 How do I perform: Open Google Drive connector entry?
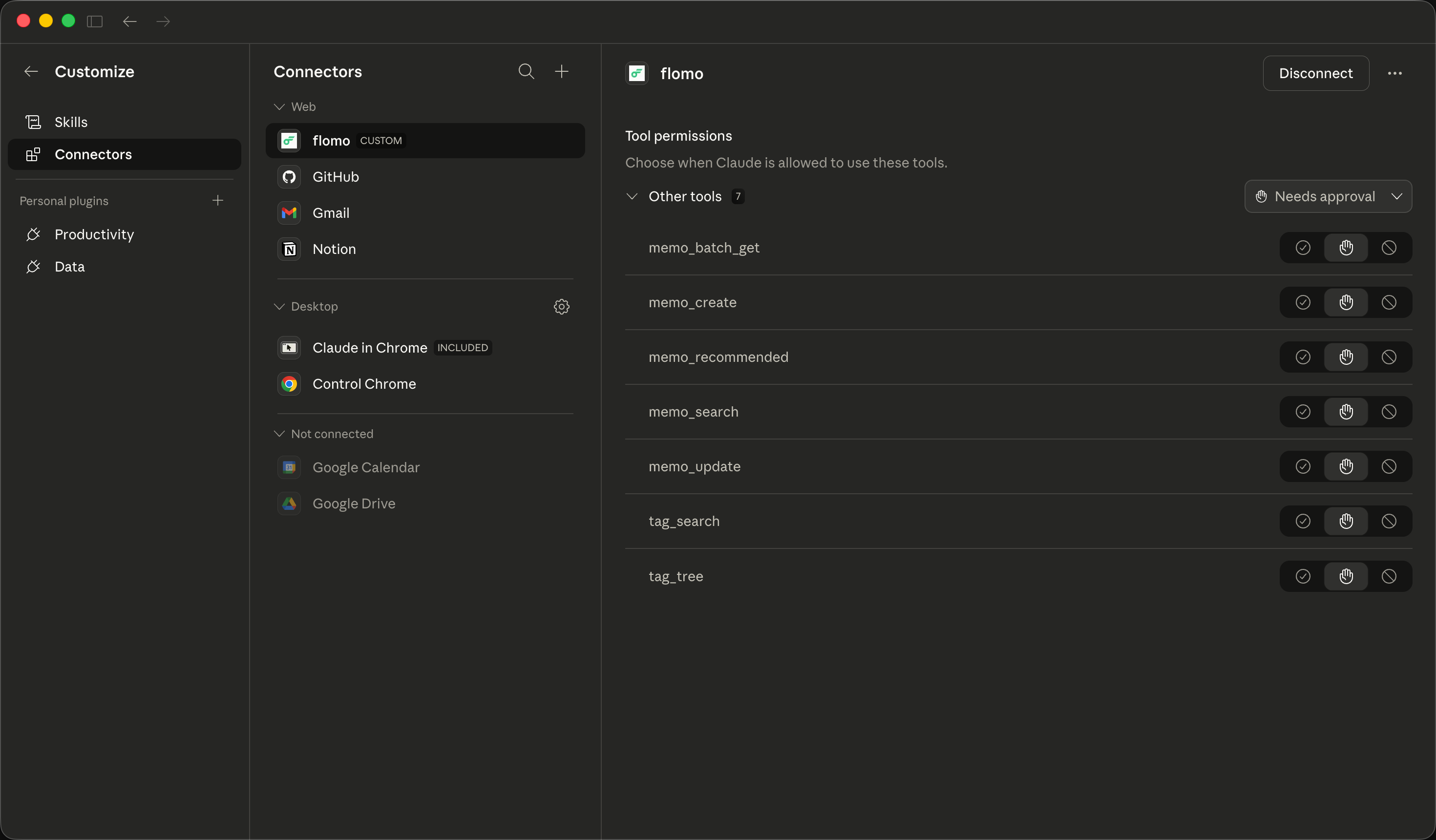(x=353, y=503)
